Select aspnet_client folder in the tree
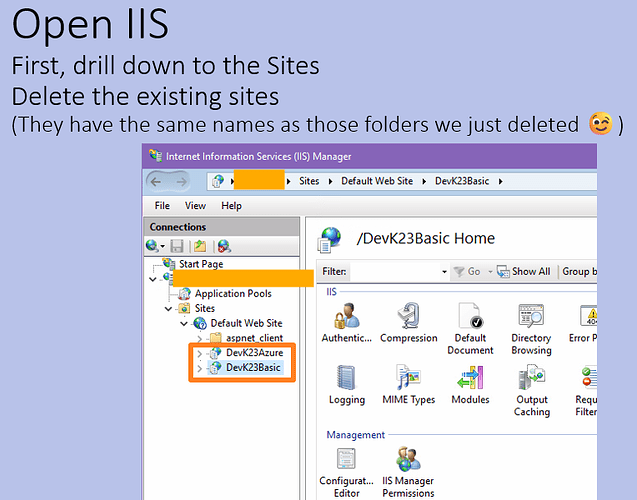The image size is (637, 500). 254,338
